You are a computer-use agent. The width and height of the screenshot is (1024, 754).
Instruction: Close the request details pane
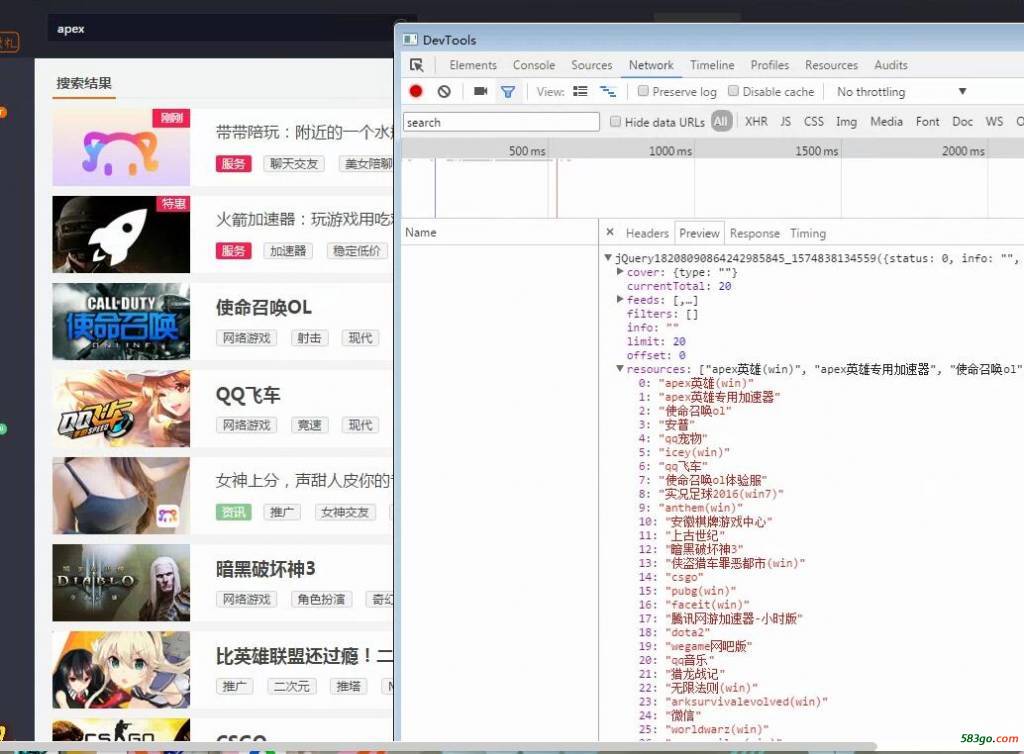click(x=610, y=233)
